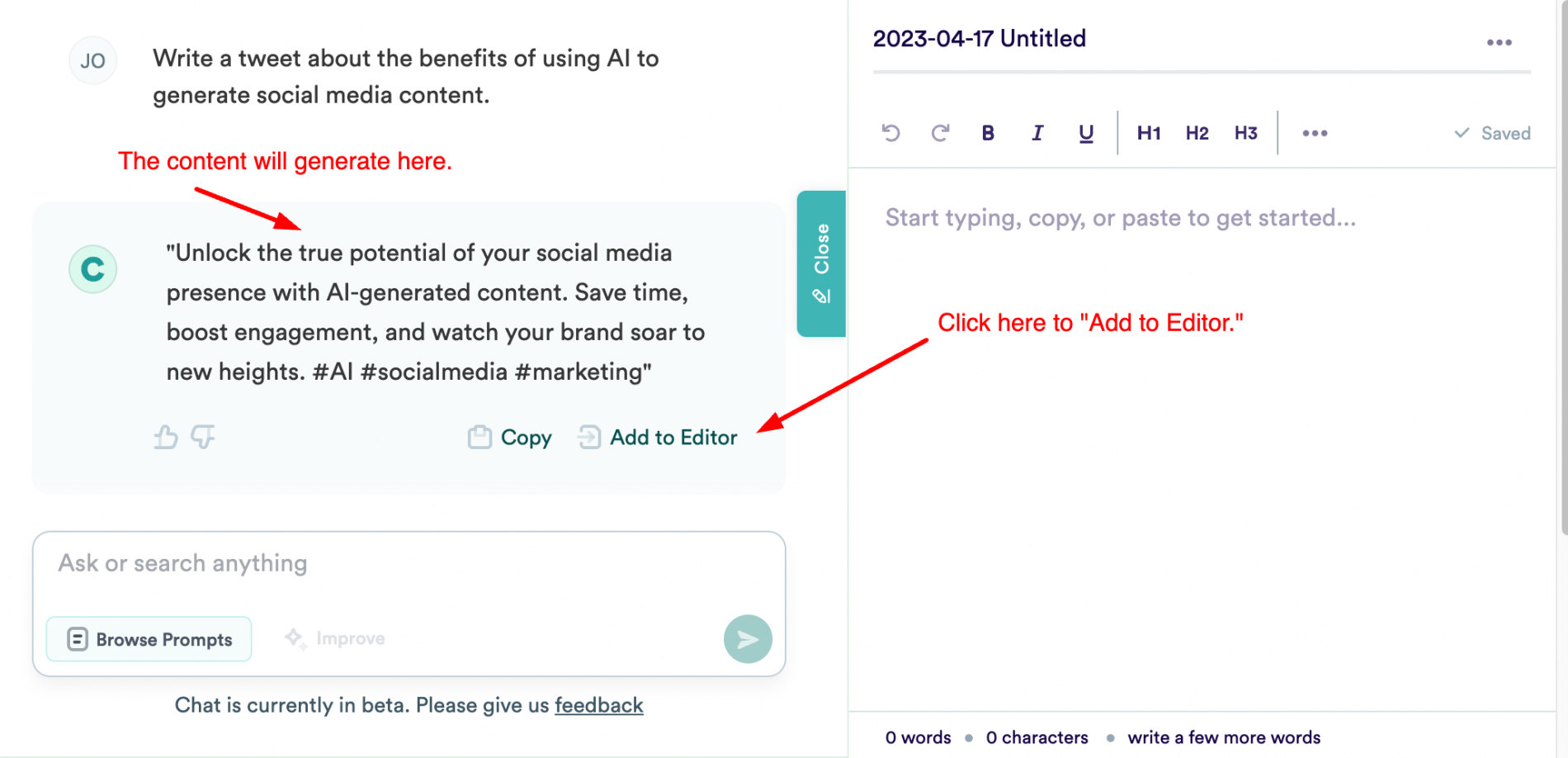Click the 0 characters counter
Screen dimensions: 1568x758
(x=1037, y=737)
